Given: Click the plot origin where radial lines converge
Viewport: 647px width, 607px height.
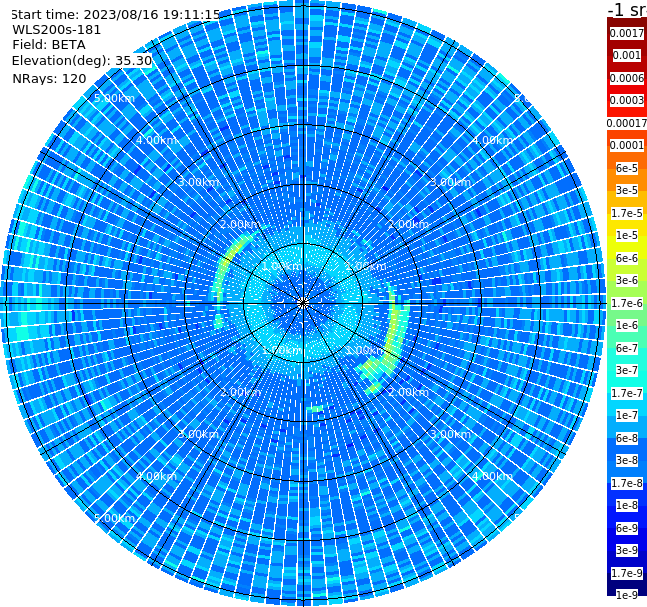Looking at the screenshot, I should click(x=303, y=303).
